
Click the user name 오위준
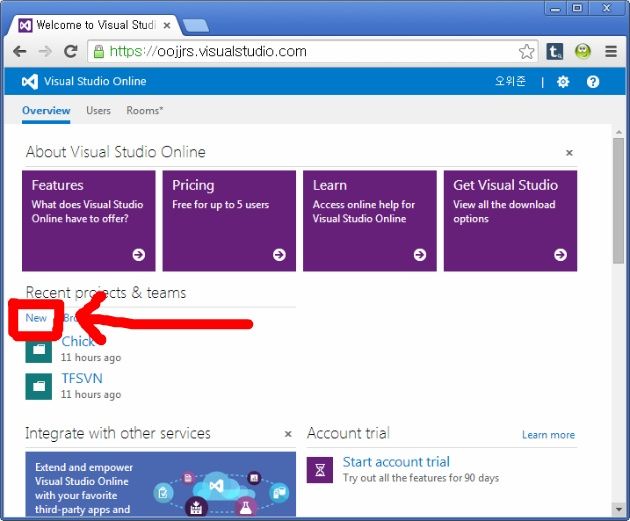point(510,81)
